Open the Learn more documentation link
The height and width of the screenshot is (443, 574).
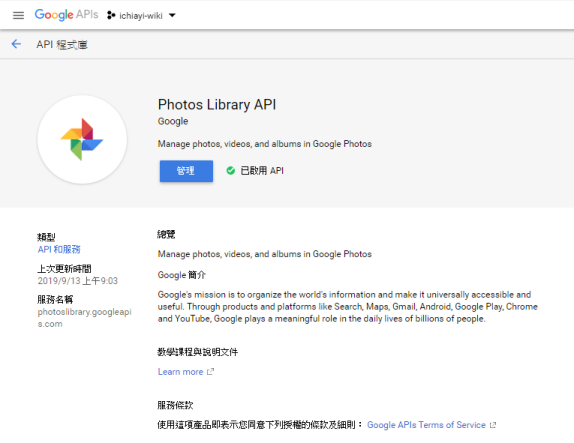click(180, 372)
